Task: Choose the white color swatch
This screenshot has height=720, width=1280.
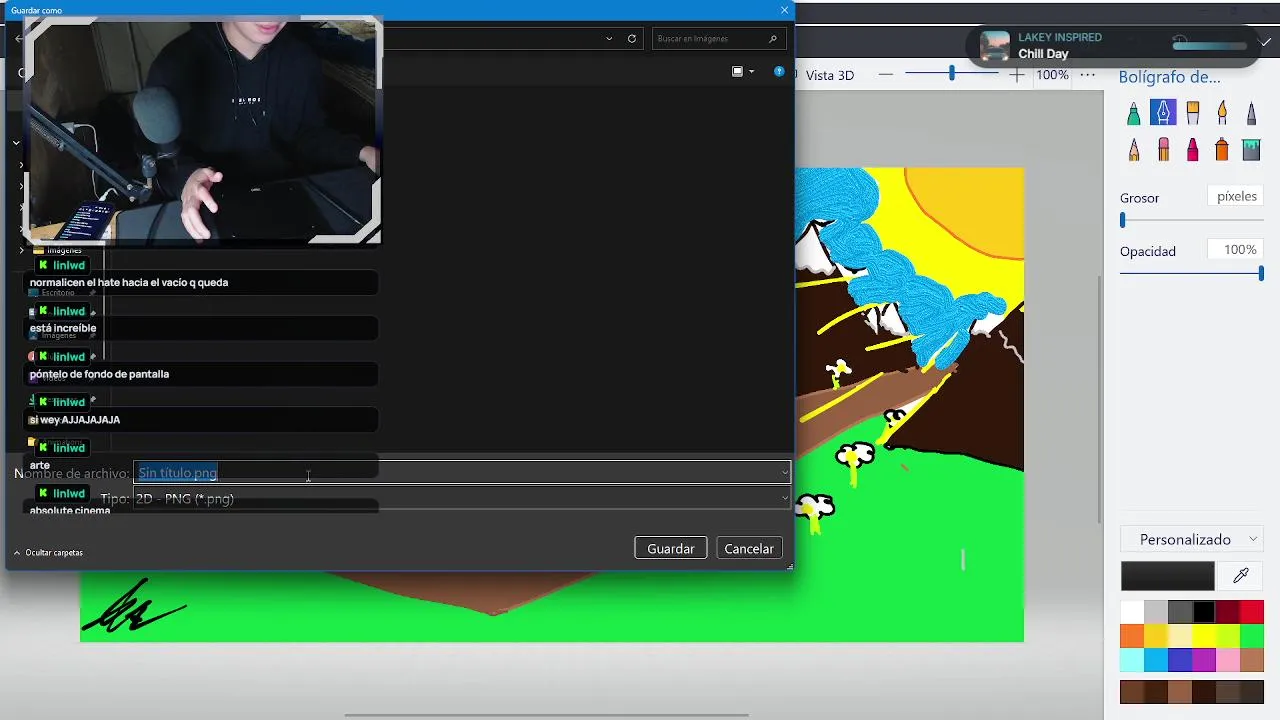Action: point(1132,611)
